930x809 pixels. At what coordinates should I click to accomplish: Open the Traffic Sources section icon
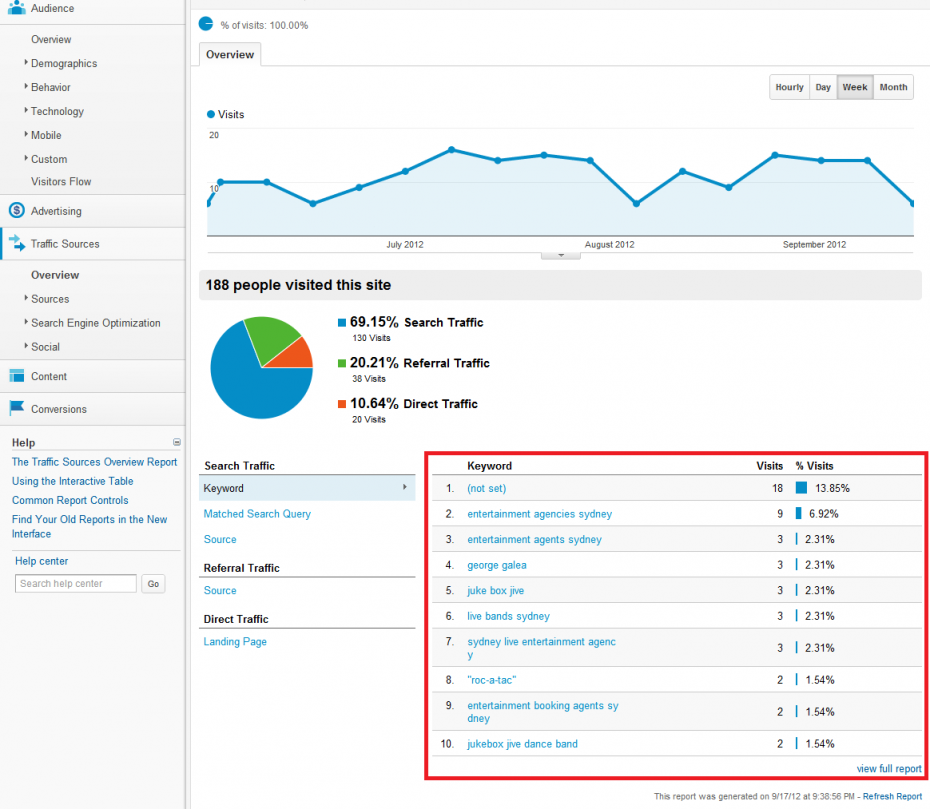16,243
